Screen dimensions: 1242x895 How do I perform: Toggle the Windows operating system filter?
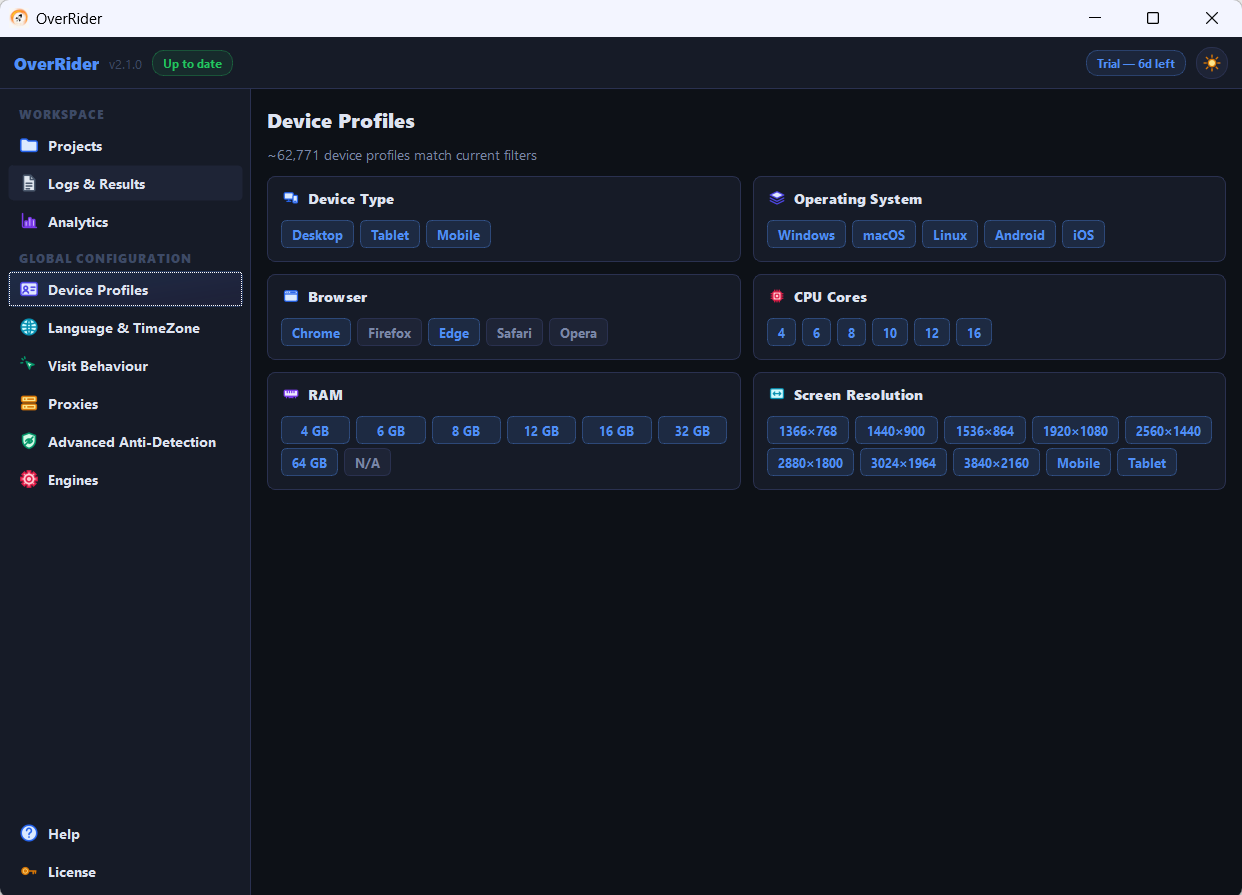[x=806, y=235]
